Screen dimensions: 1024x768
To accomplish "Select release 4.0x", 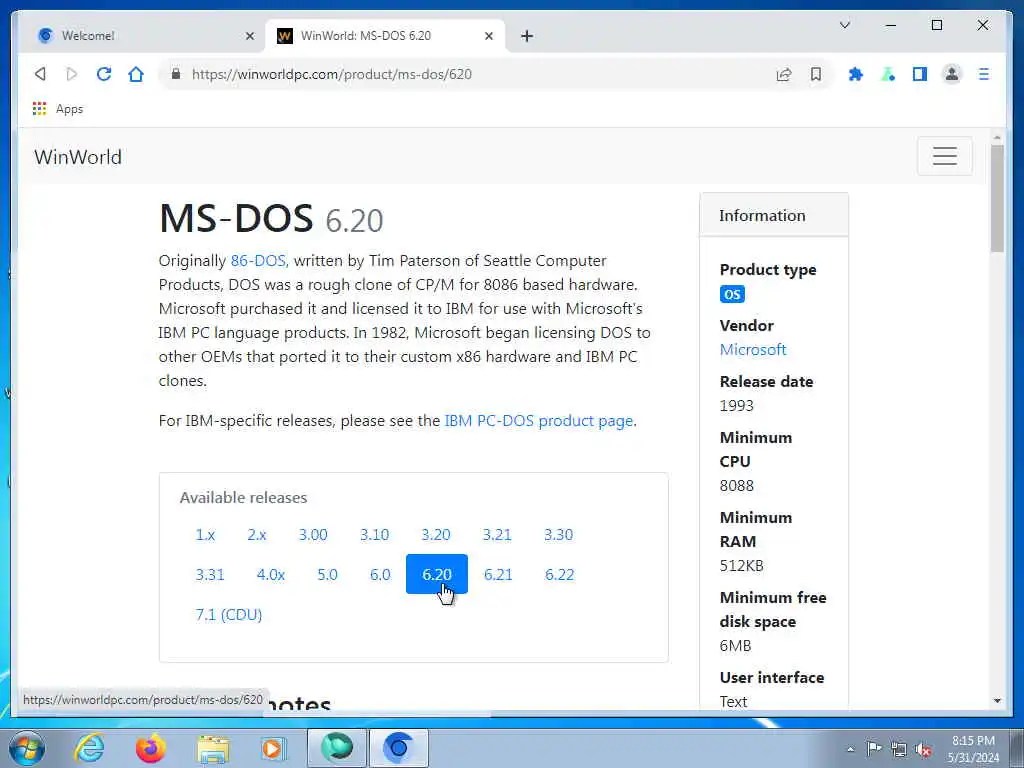I will click(270, 575).
